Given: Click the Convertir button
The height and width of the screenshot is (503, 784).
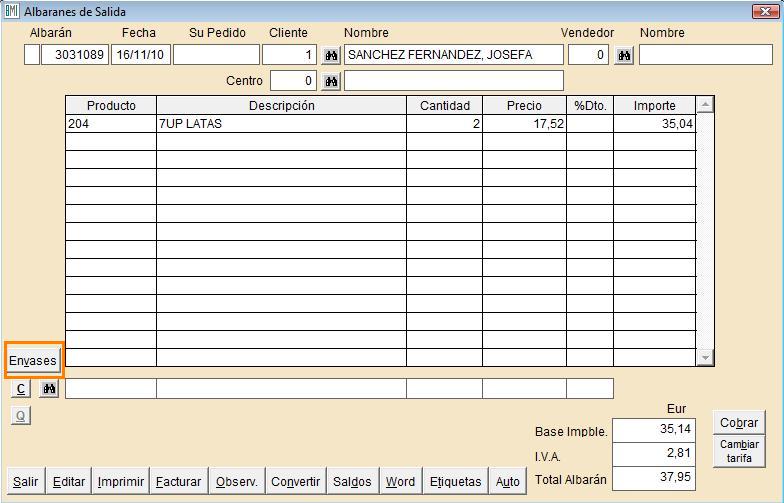Looking at the screenshot, I should [x=296, y=481].
